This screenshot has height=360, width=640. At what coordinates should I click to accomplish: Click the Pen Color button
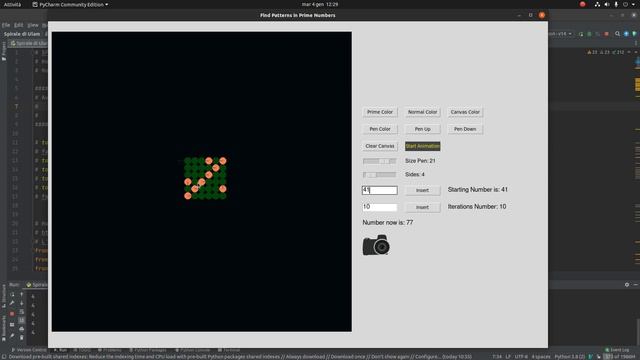[x=380, y=129]
